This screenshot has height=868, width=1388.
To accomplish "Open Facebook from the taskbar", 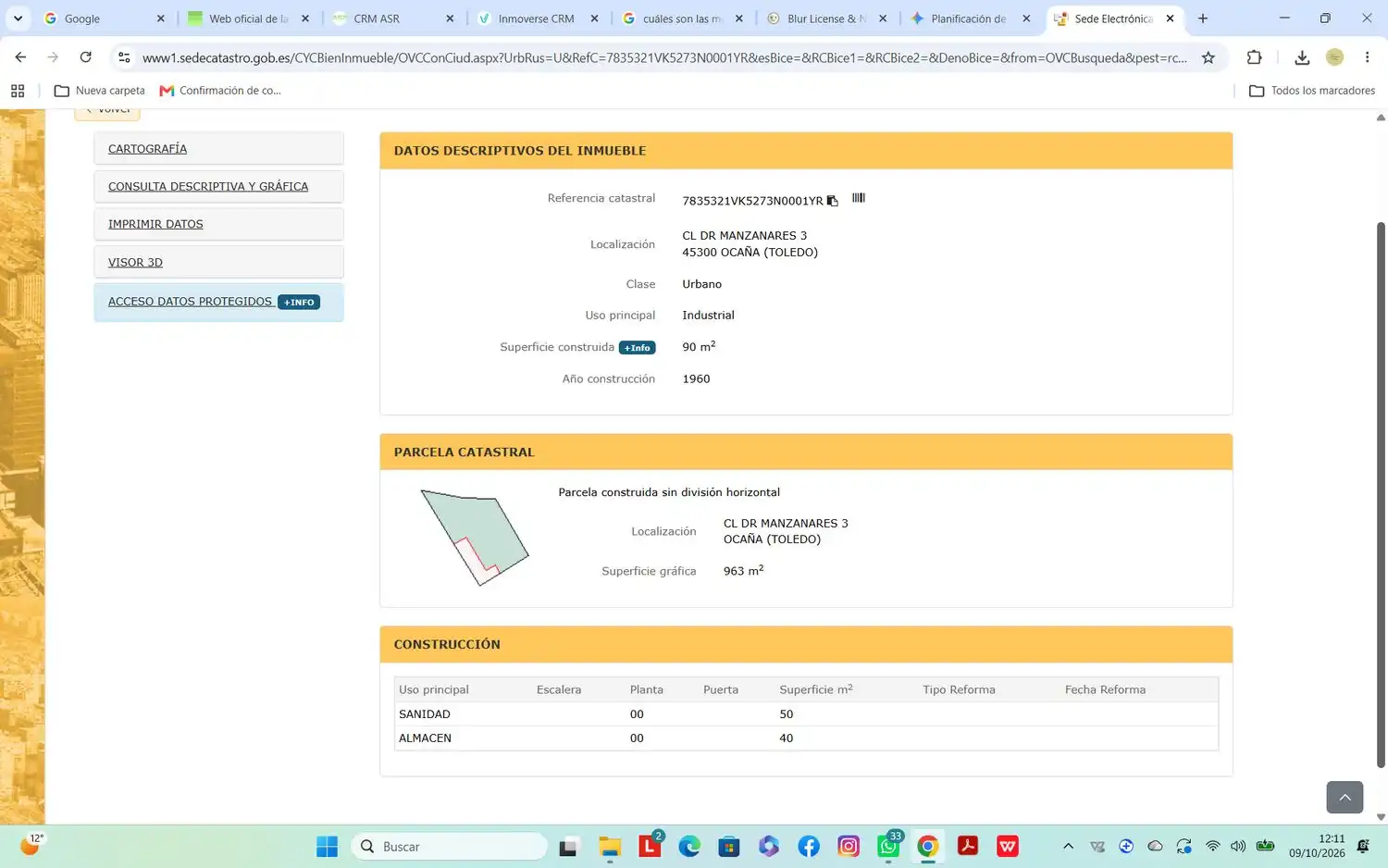I will tap(809, 847).
